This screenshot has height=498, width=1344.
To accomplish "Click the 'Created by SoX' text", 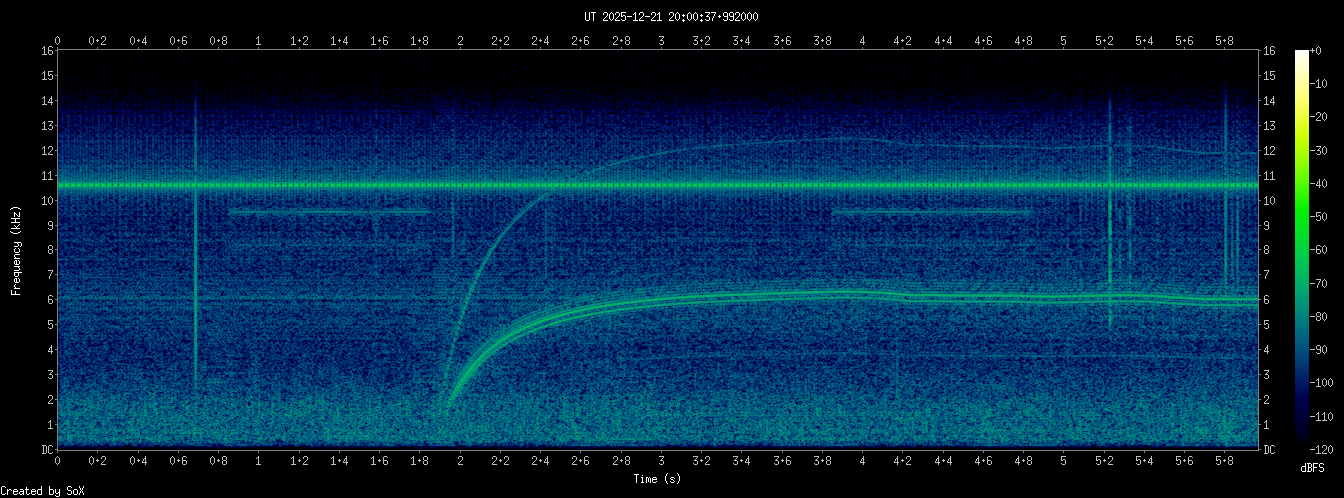I will [42, 490].
